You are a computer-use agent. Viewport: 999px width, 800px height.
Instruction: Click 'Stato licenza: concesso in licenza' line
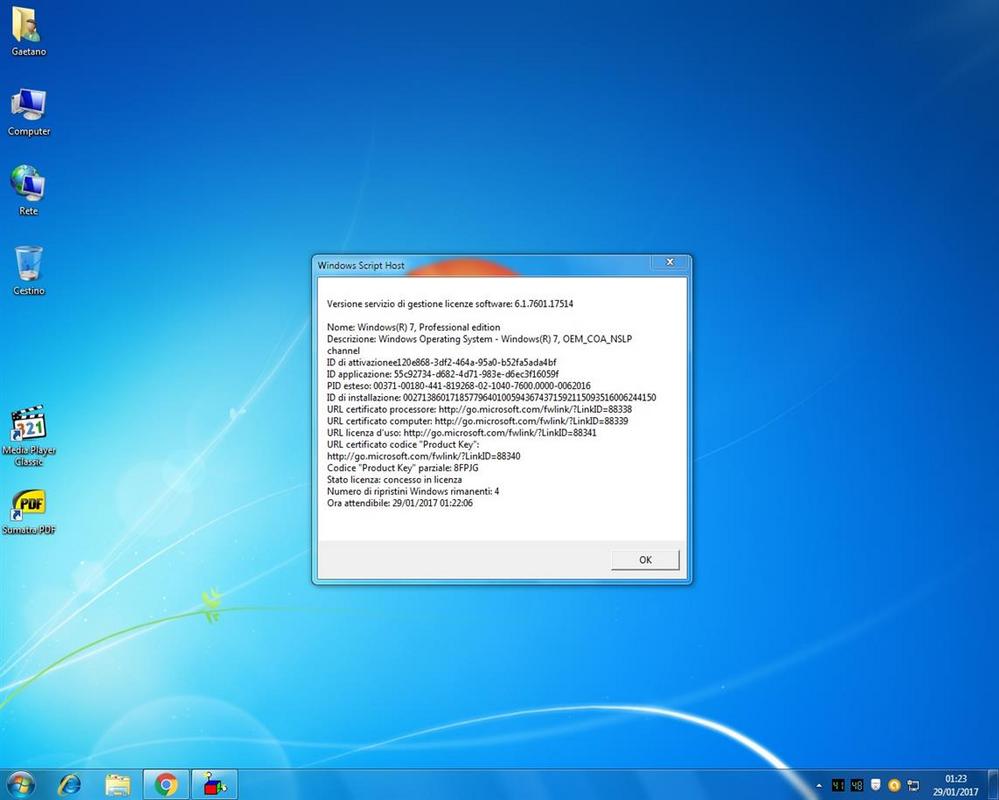pos(394,480)
